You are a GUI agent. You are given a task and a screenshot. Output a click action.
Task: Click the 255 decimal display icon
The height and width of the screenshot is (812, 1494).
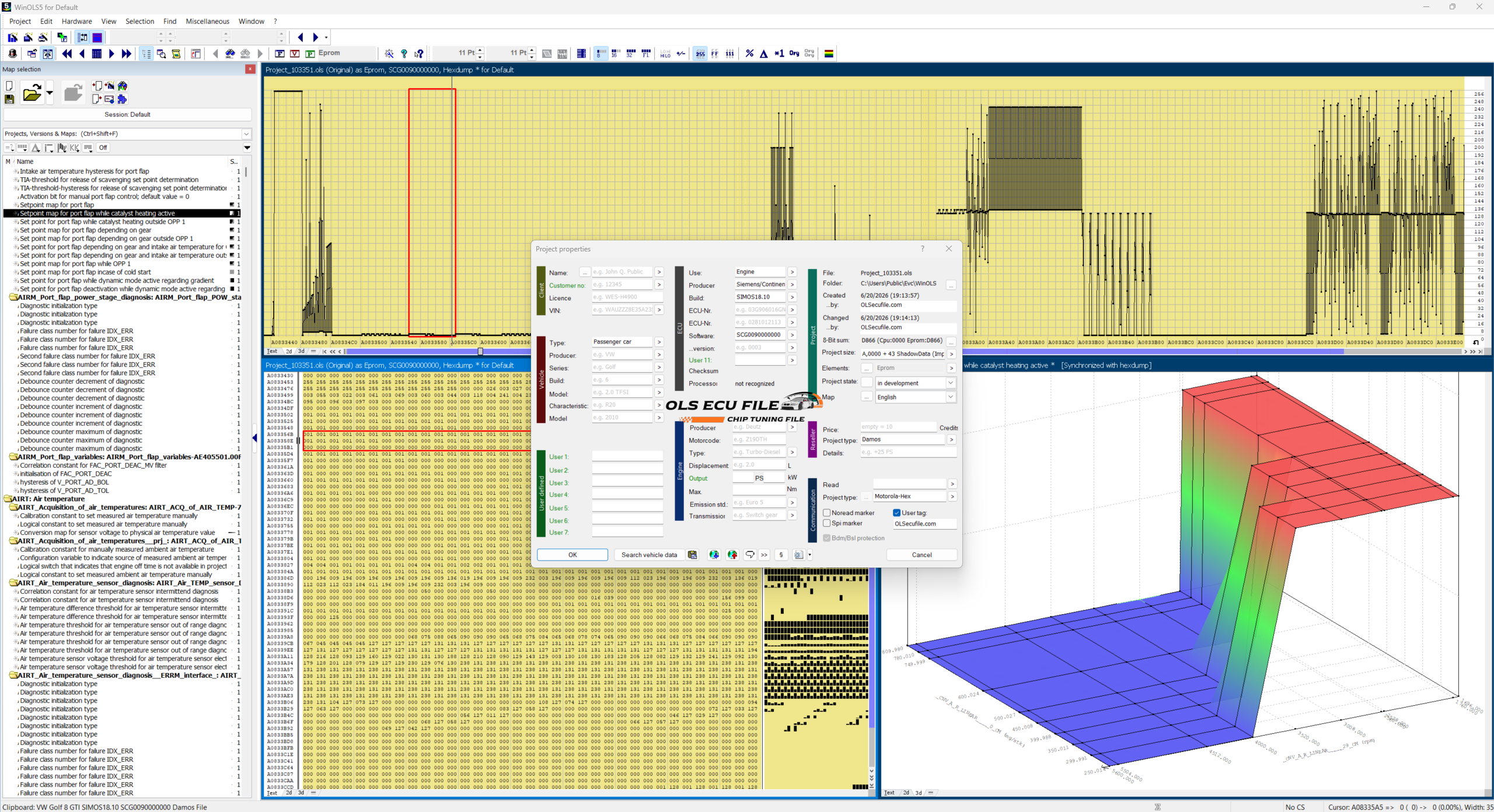pos(700,54)
